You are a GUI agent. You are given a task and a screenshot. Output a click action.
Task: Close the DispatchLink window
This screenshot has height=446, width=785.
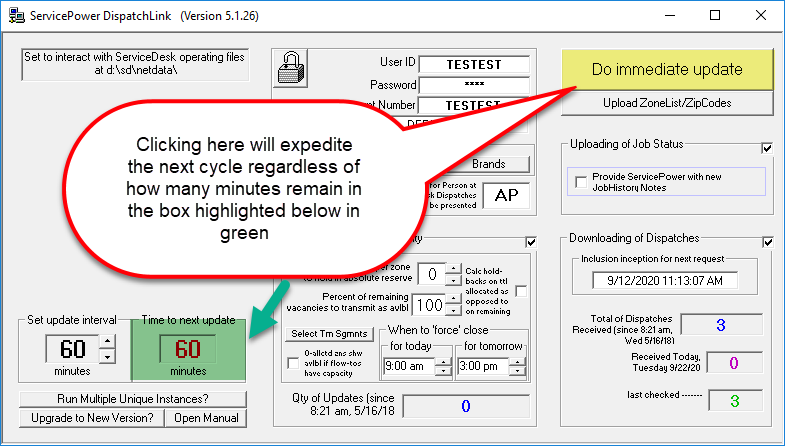click(x=761, y=16)
